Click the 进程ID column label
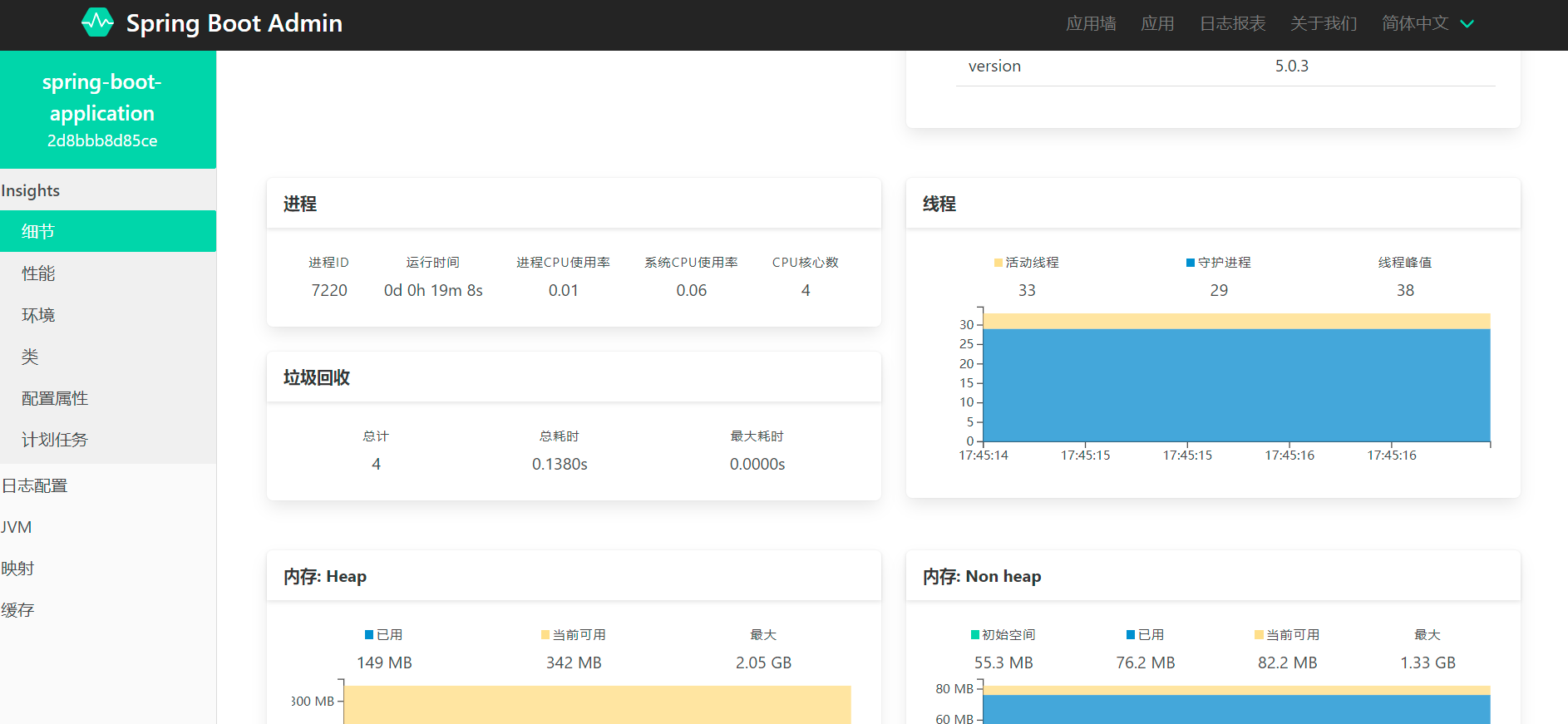1568x724 pixels. pos(329,263)
